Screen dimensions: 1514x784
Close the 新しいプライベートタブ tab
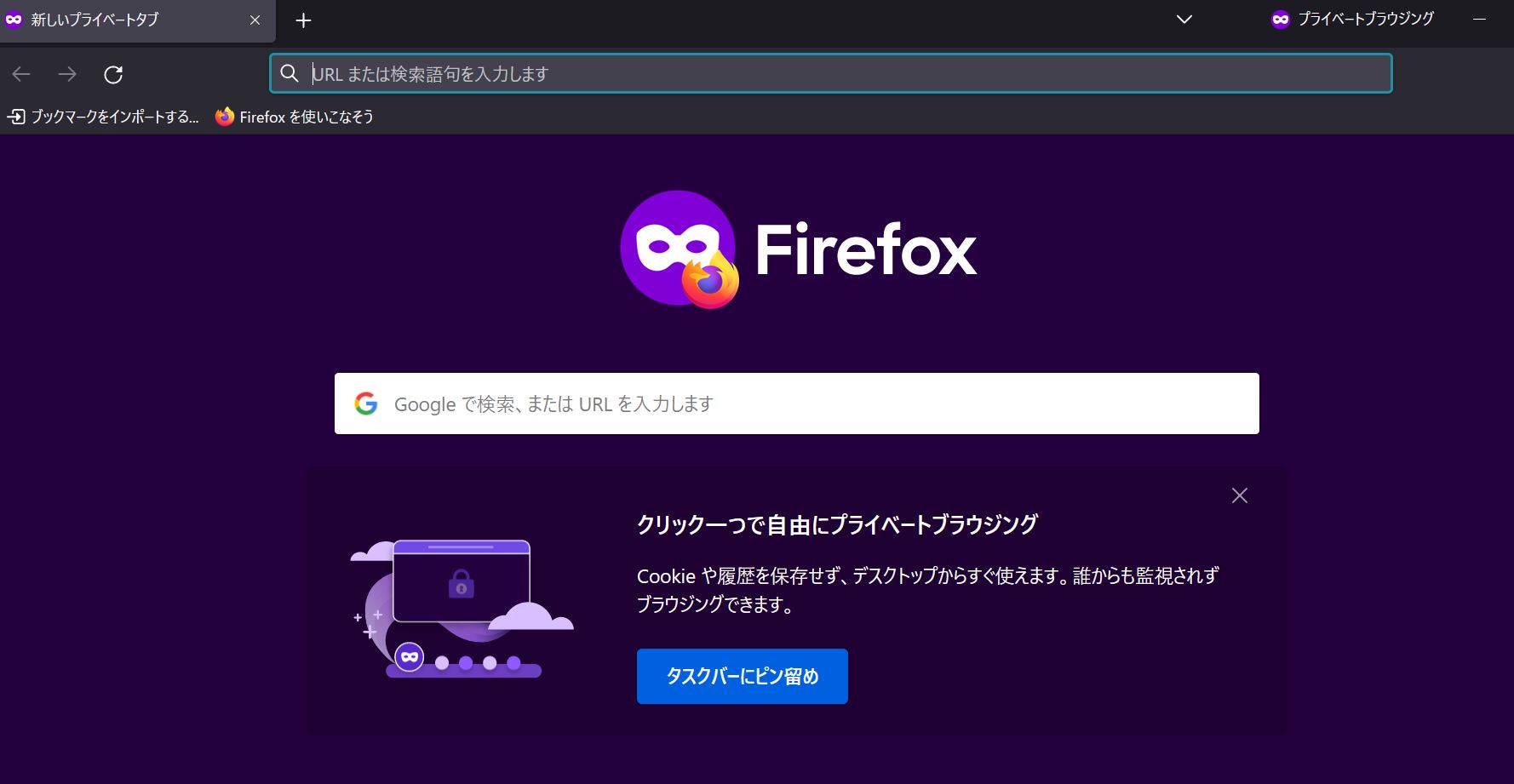click(x=255, y=20)
